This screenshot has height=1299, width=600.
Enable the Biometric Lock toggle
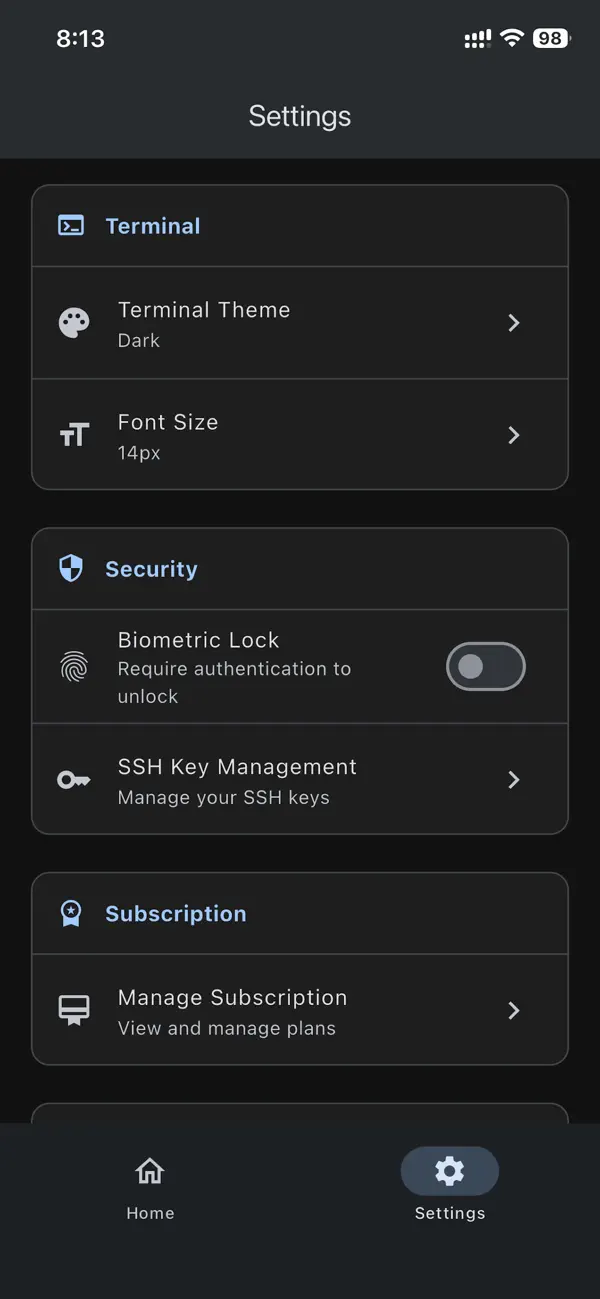(x=486, y=667)
